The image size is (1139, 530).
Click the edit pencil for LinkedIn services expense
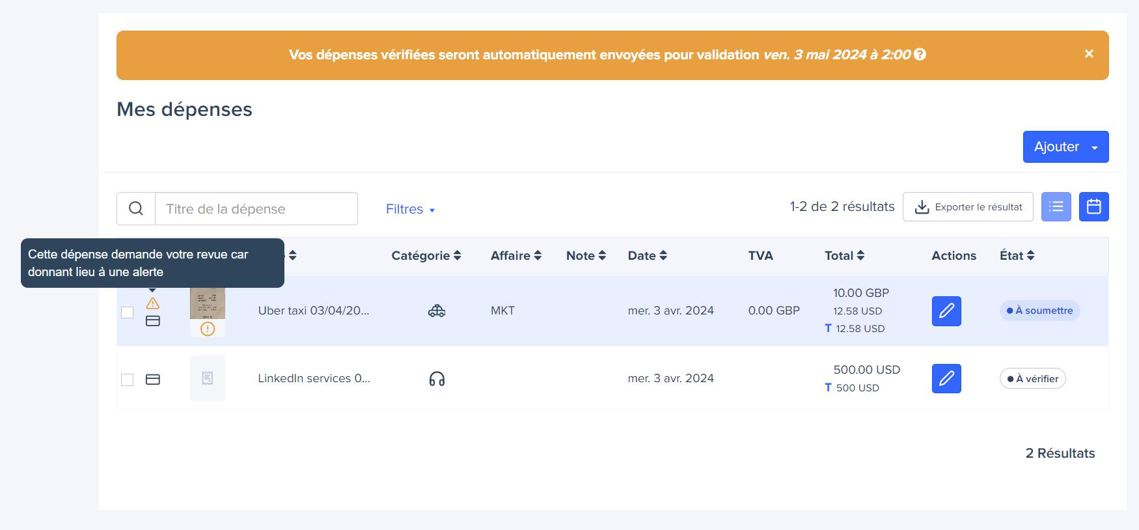[946, 378]
